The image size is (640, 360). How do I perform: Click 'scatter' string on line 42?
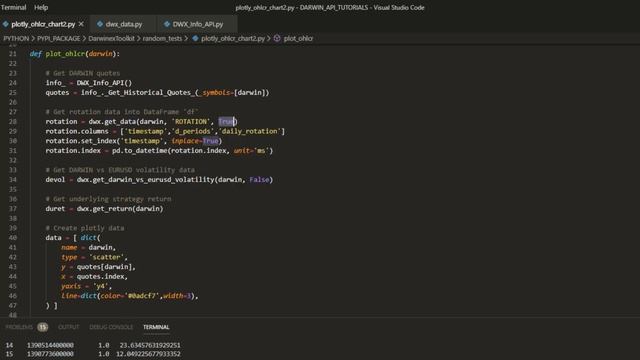106,257
